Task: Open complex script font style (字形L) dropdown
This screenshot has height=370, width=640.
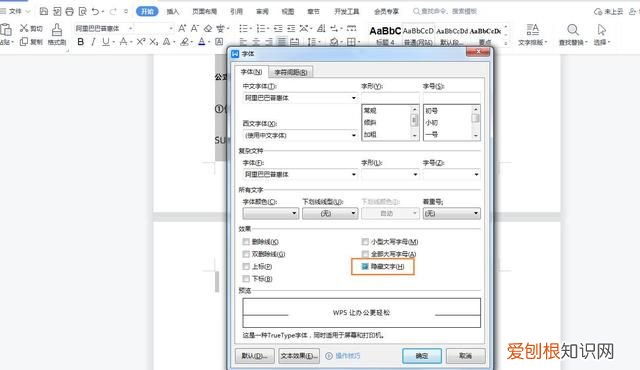Action: coord(415,174)
